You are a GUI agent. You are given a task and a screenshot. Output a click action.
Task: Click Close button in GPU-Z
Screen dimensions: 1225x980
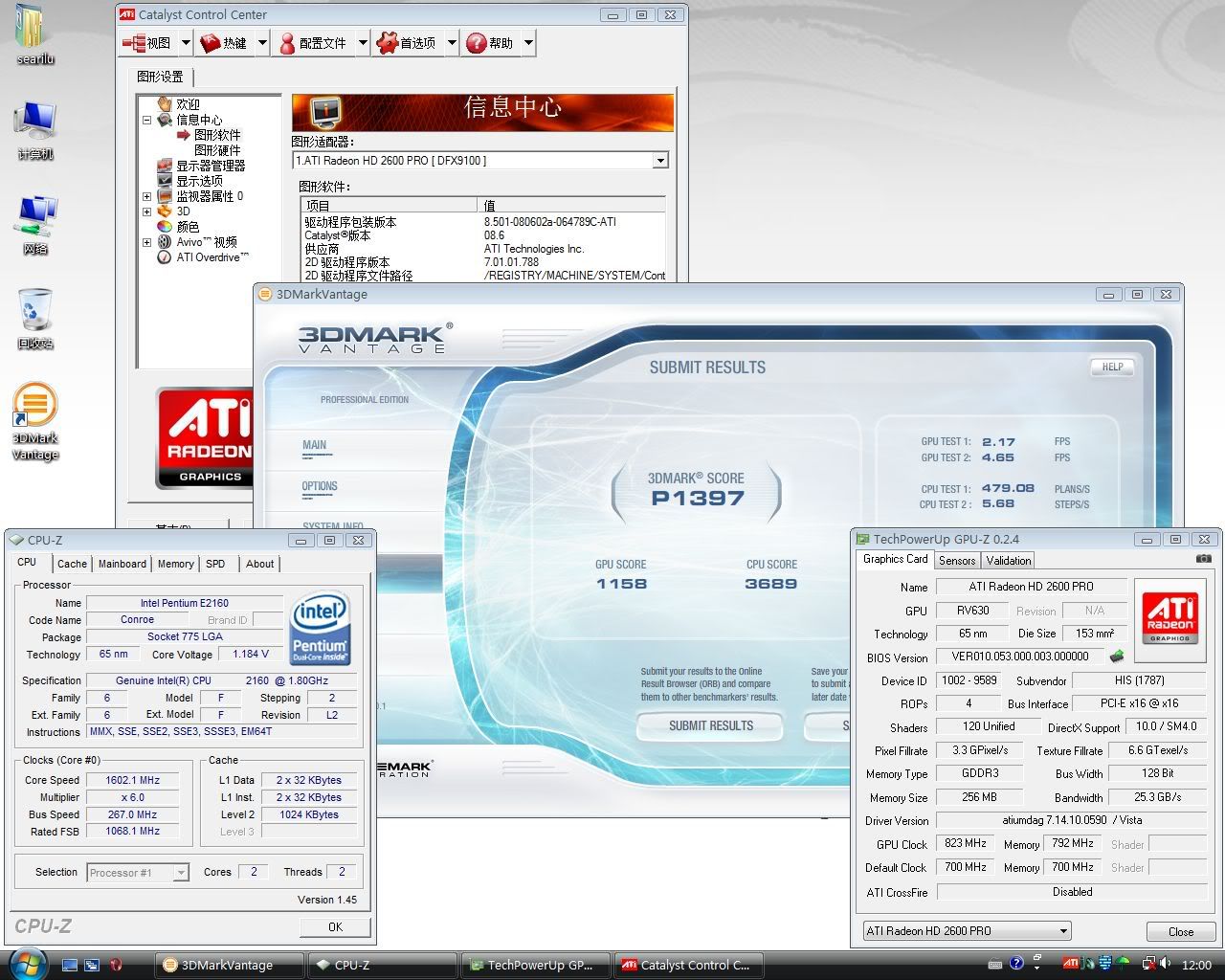point(1181,931)
